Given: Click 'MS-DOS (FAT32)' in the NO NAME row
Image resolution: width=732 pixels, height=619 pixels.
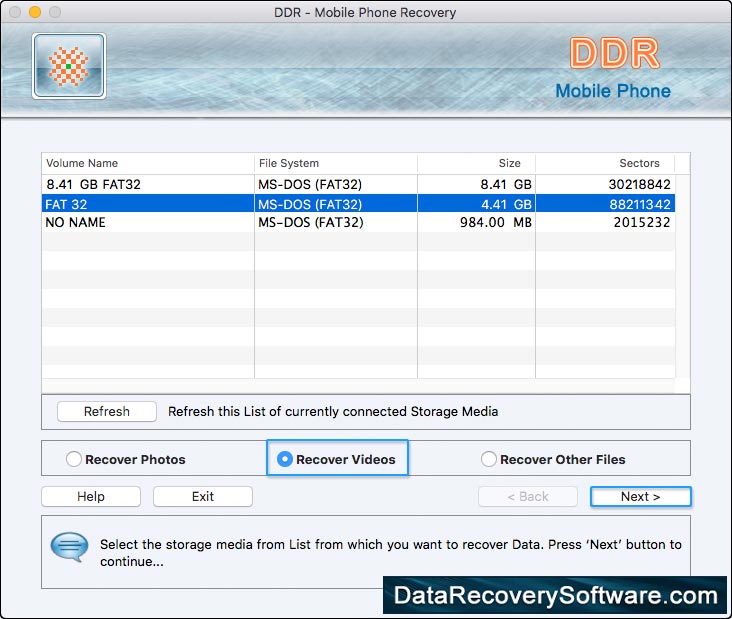Looking at the screenshot, I should (310, 222).
